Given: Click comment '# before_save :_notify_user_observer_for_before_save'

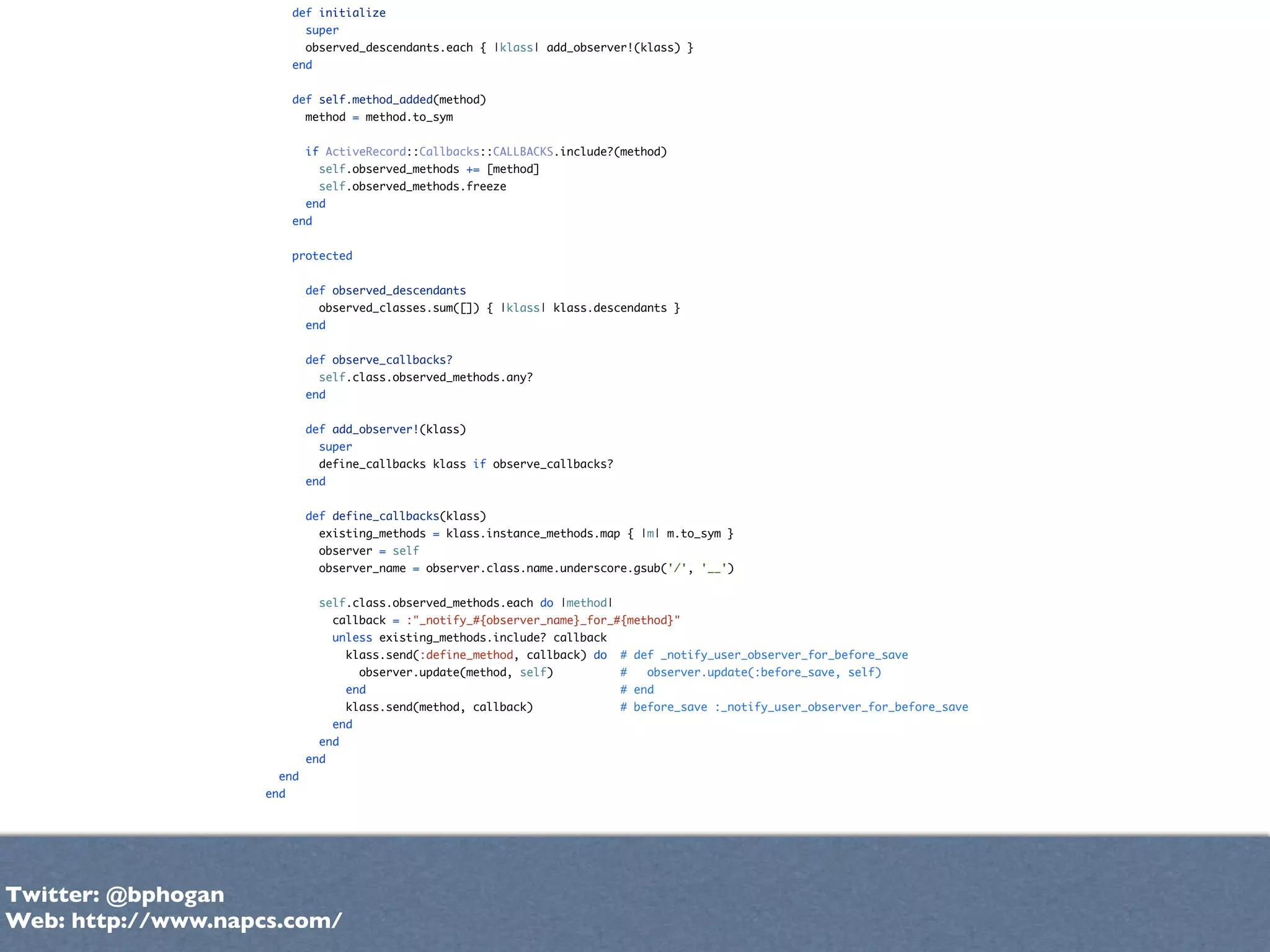Looking at the screenshot, I should pos(794,707).
